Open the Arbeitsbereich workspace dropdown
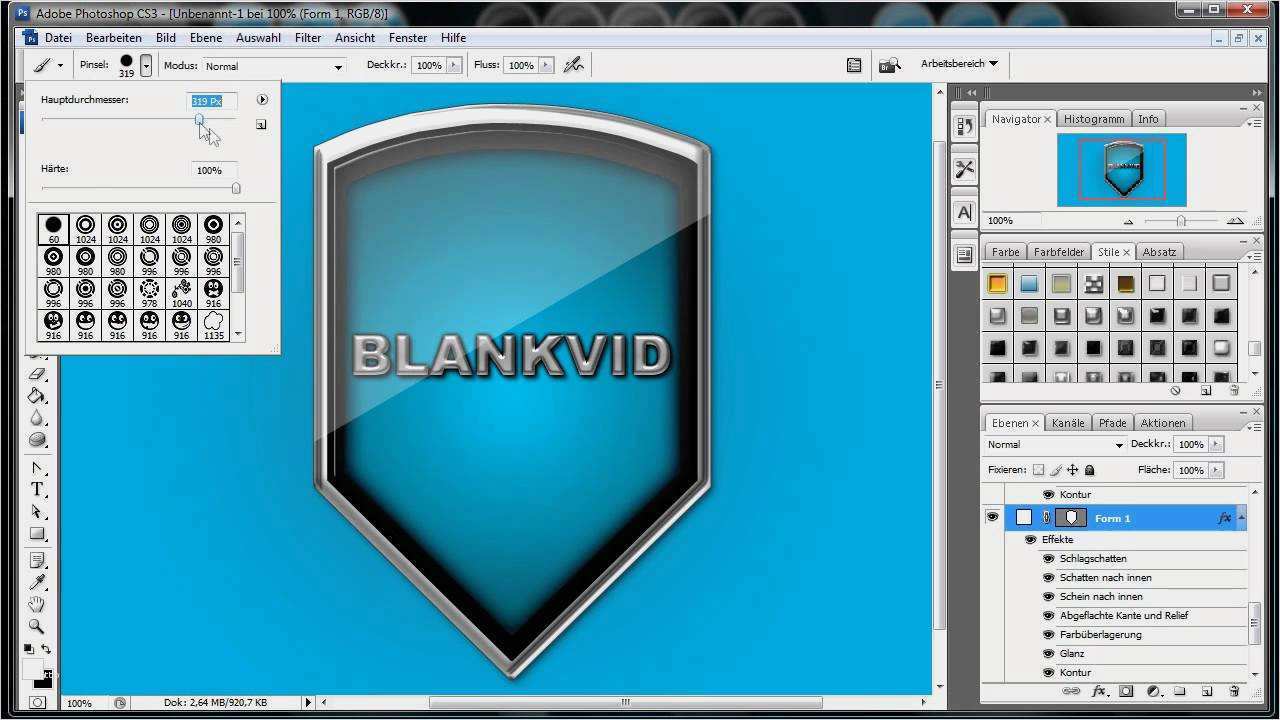Viewport: 1280px width, 720px height. click(x=959, y=63)
